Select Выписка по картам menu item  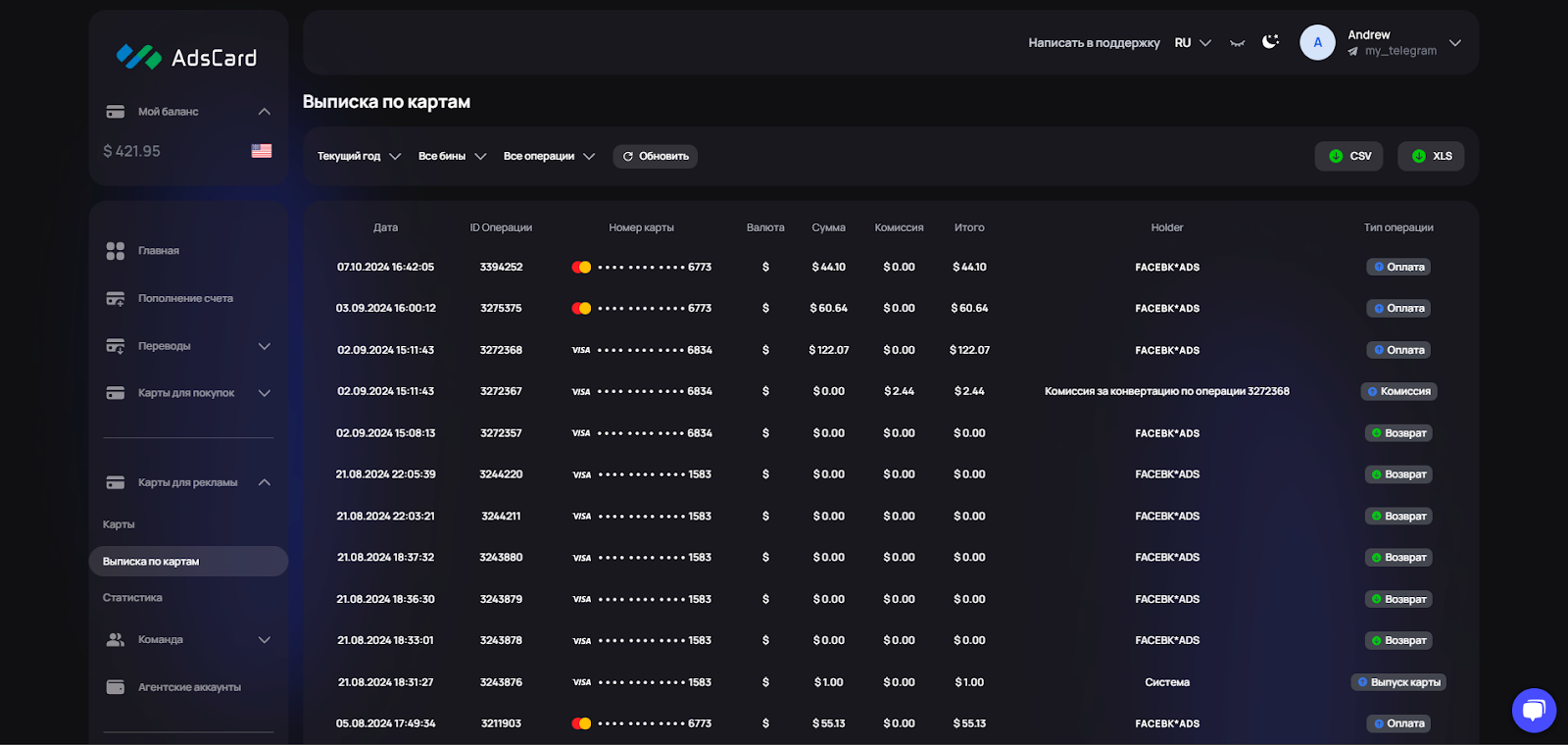188,561
